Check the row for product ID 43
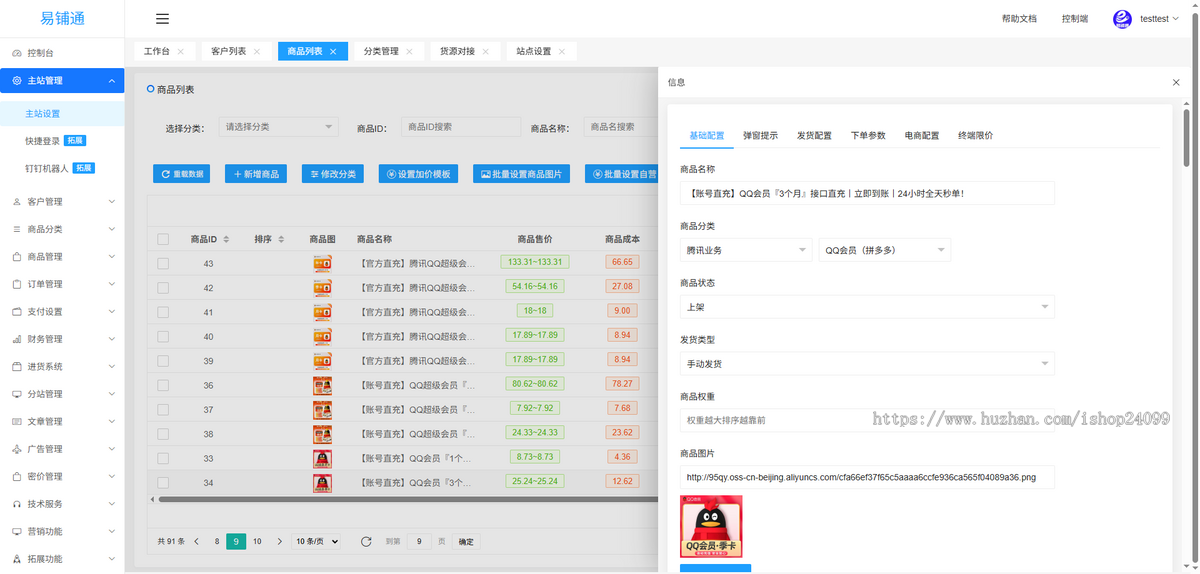Image resolution: width=1200 pixels, height=574 pixels. click(163, 263)
